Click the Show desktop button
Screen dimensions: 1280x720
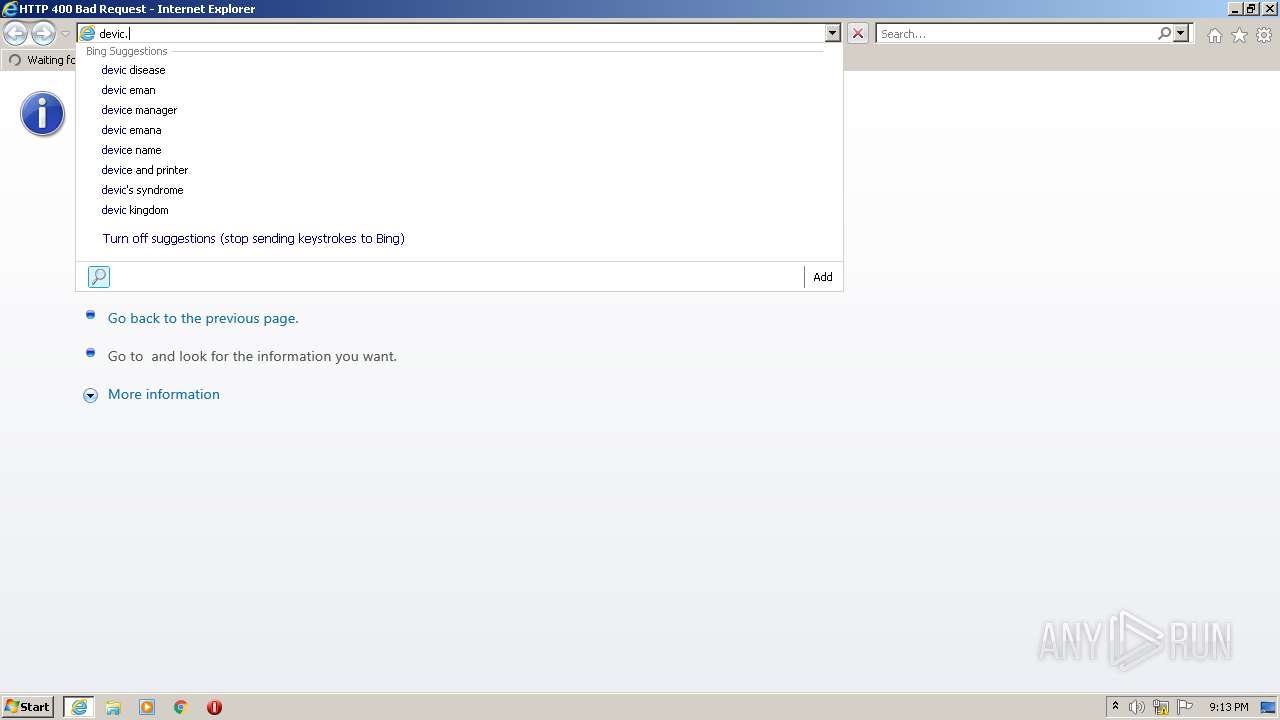click(x=1269, y=707)
